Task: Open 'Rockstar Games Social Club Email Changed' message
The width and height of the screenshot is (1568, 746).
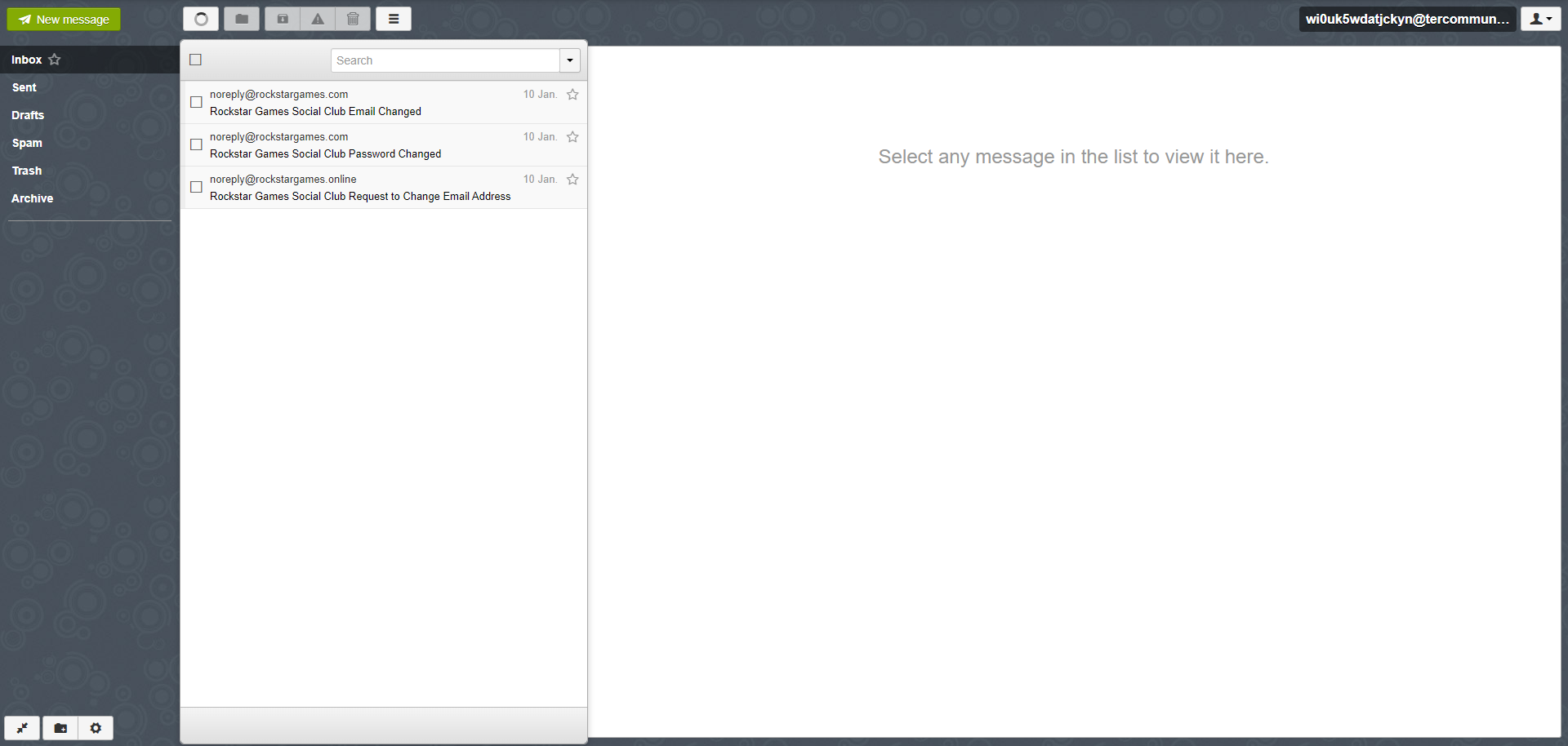Action: point(384,103)
